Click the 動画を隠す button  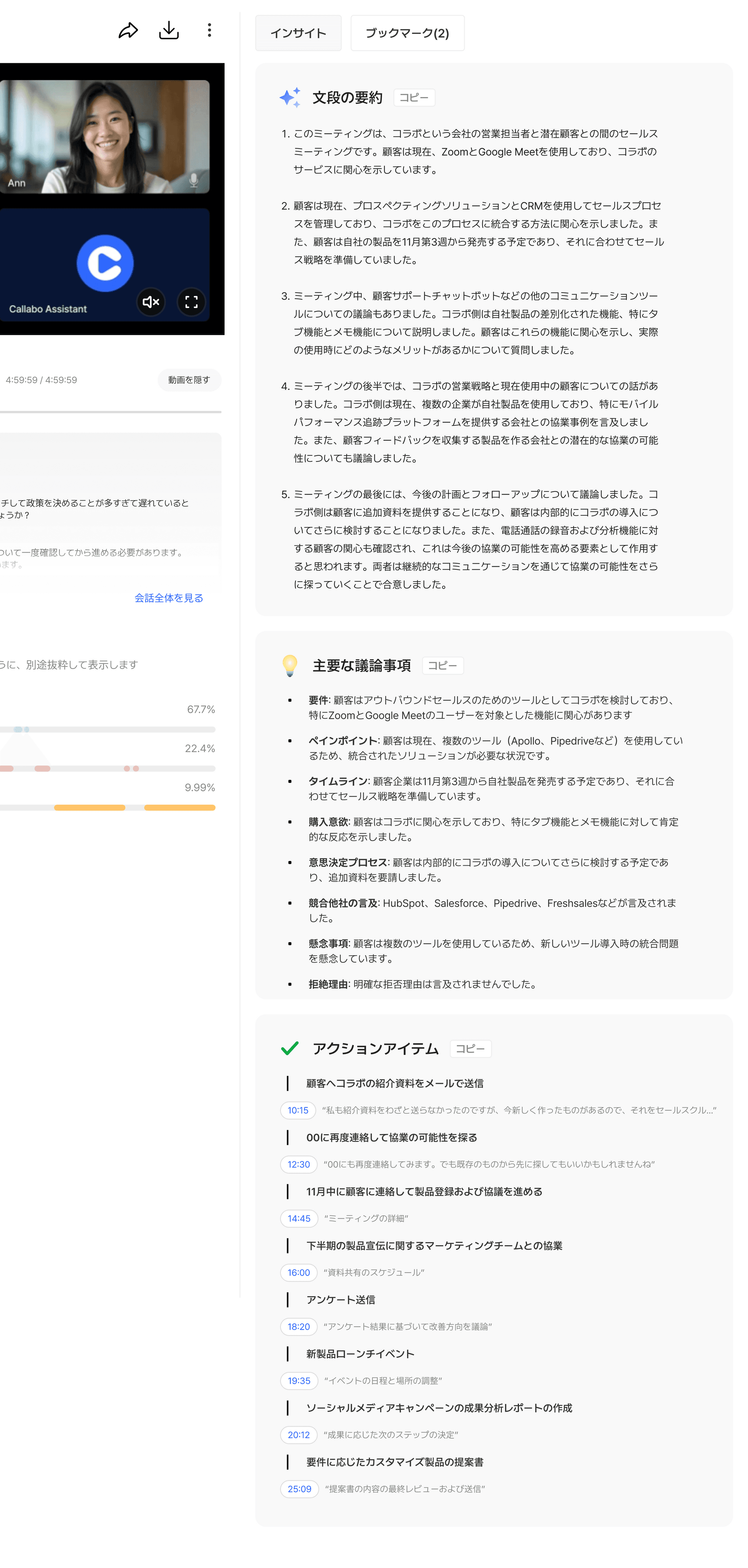coord(189,380)
